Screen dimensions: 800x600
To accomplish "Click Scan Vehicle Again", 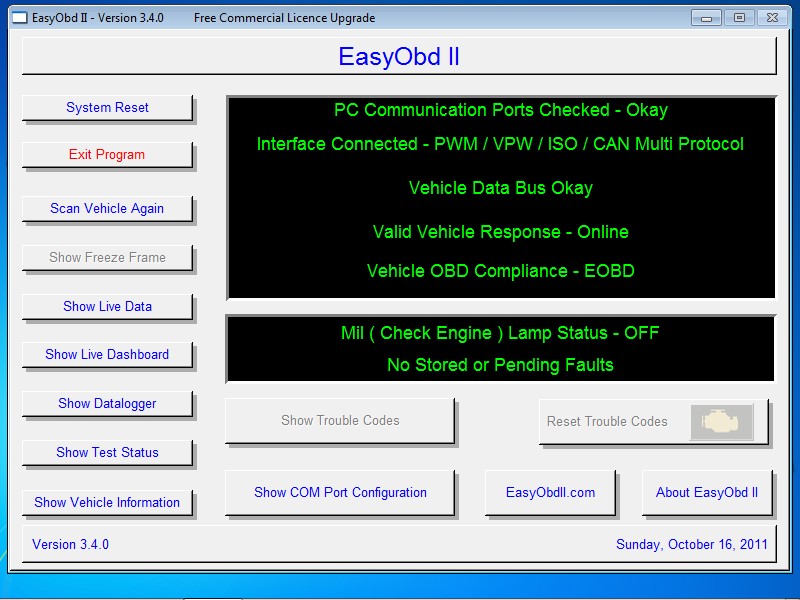I will [x=107, y=209].
